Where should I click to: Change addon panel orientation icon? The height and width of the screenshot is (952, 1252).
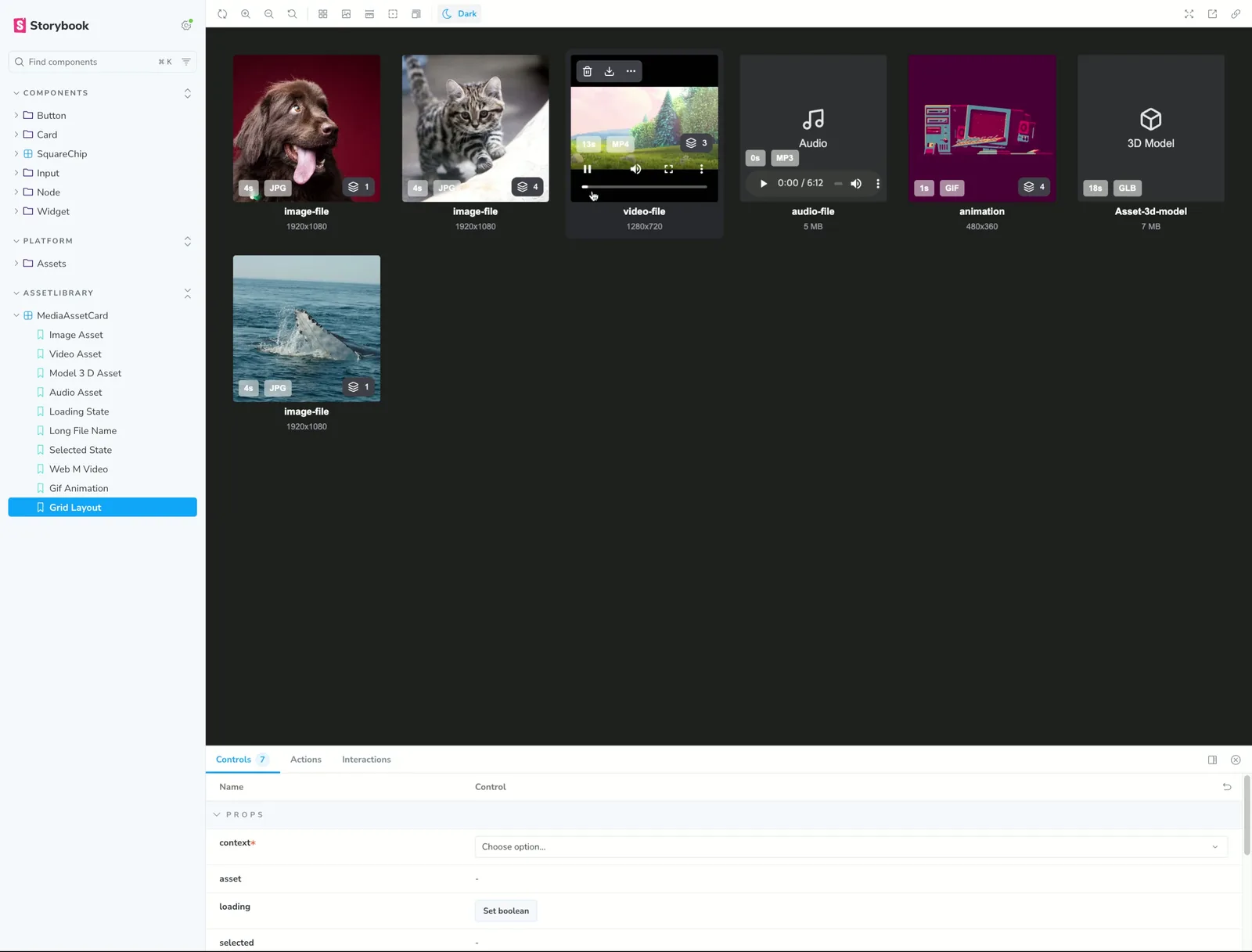pyautogui.click(x=1212, y=760)
